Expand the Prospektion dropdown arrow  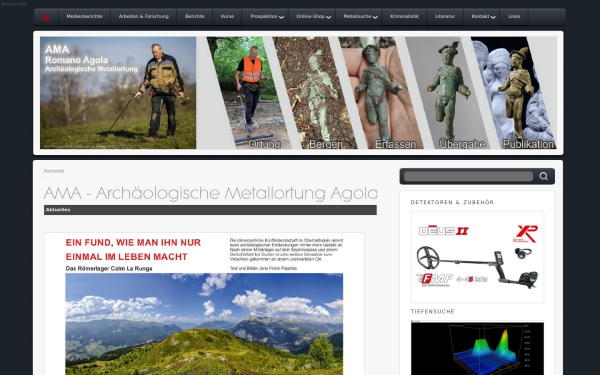282,17
